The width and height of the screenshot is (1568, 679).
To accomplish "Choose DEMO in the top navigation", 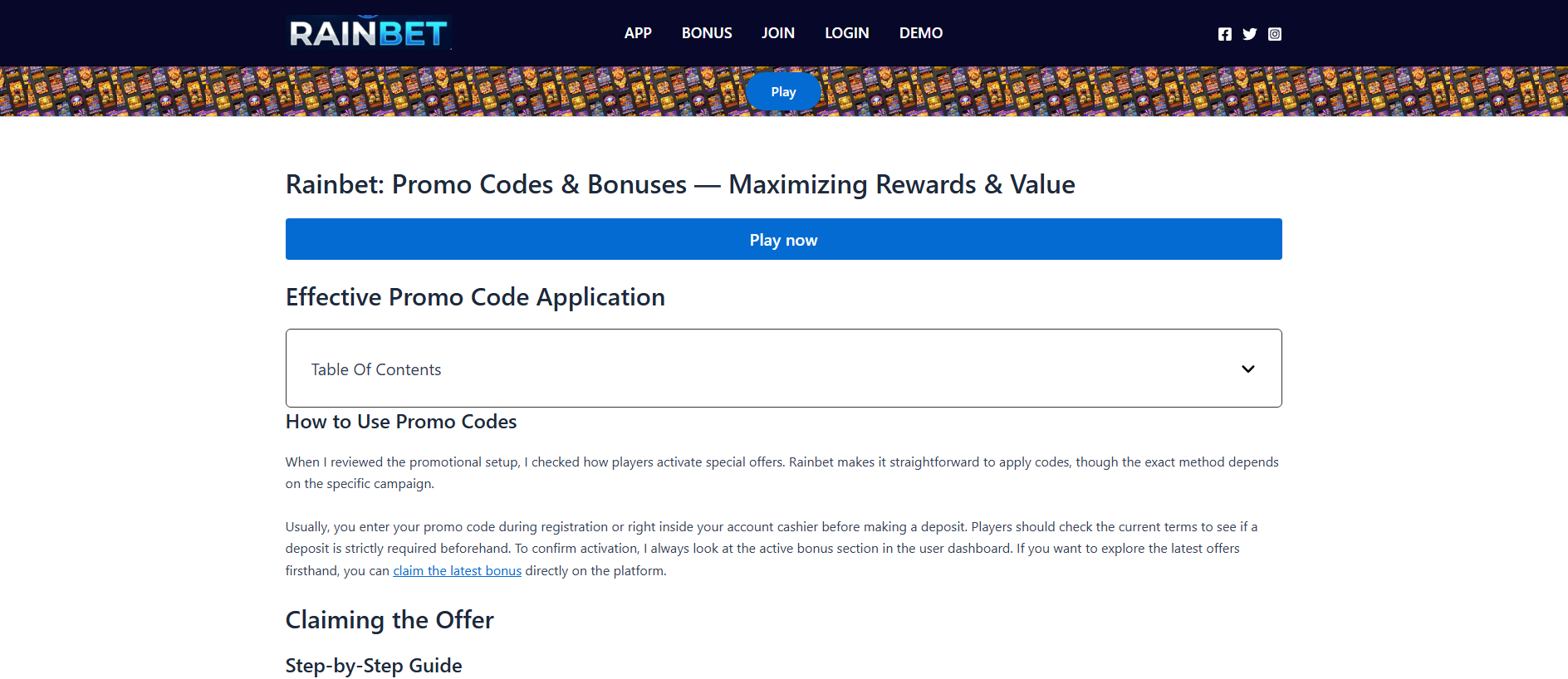I will pyautogui.click(x=921, y=33).
